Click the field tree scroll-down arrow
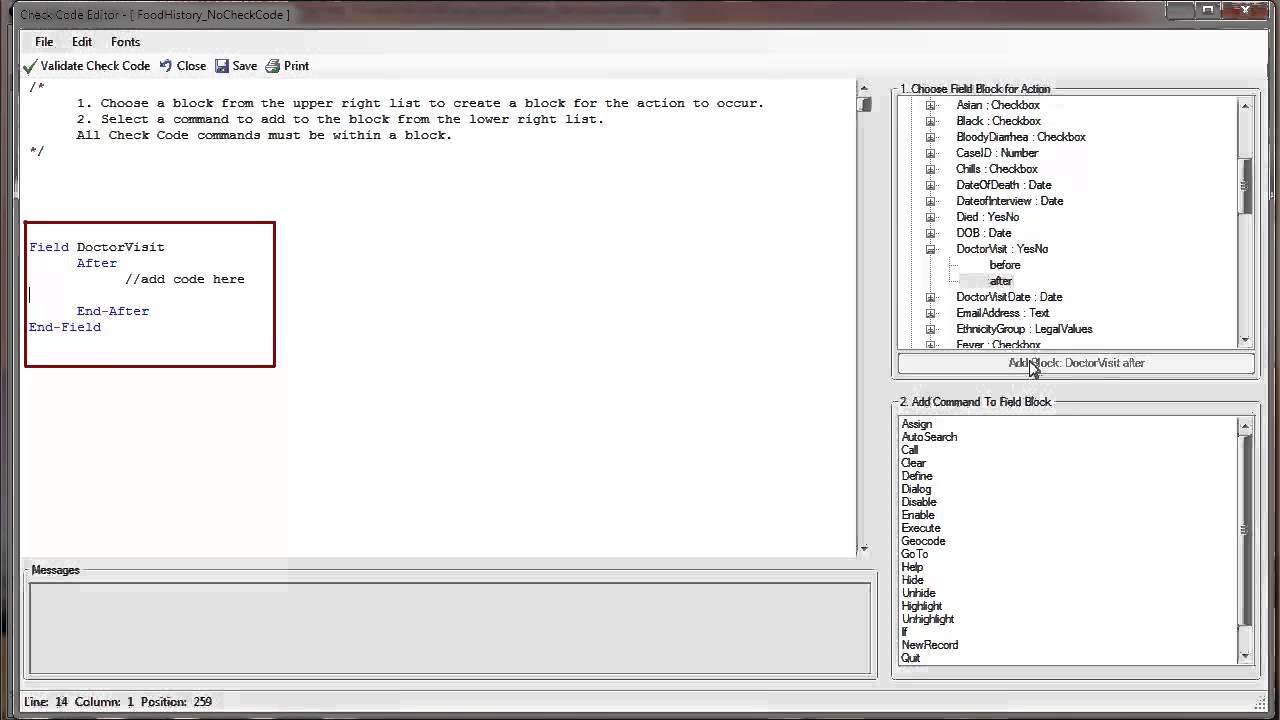 1246,340
